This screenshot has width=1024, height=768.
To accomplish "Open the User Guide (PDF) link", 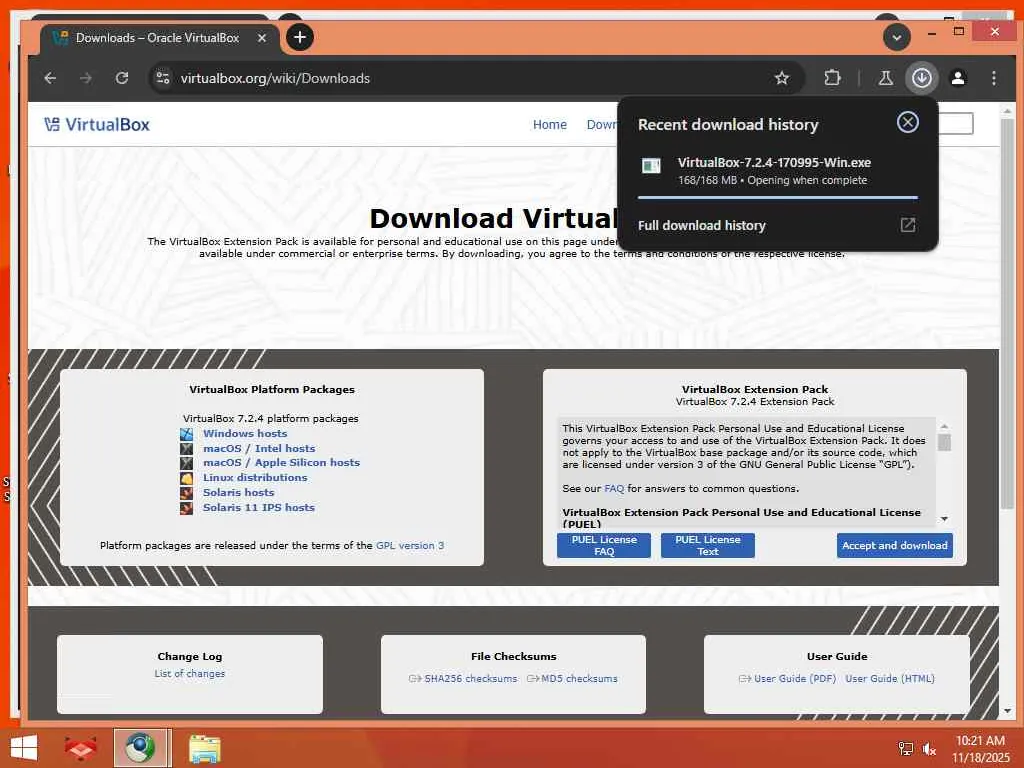I will coord(795,679).
